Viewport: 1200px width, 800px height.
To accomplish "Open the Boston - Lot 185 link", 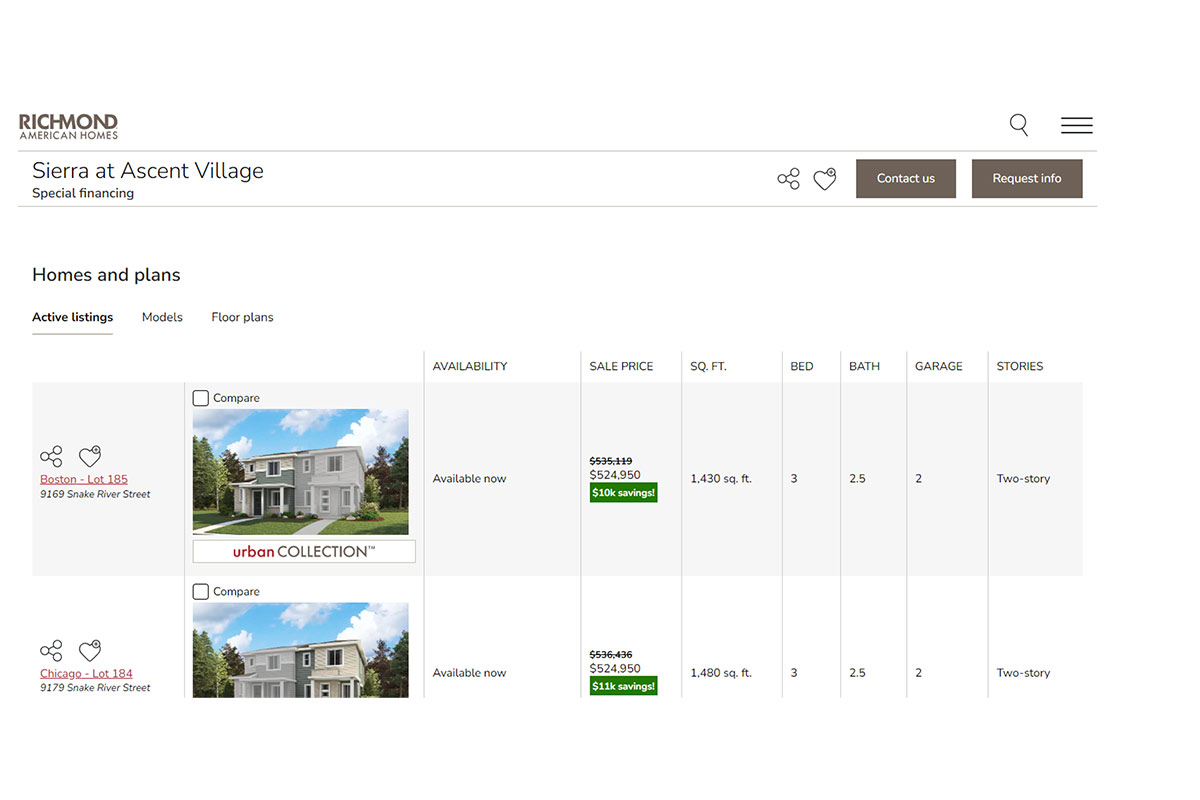I will [84, 479].
